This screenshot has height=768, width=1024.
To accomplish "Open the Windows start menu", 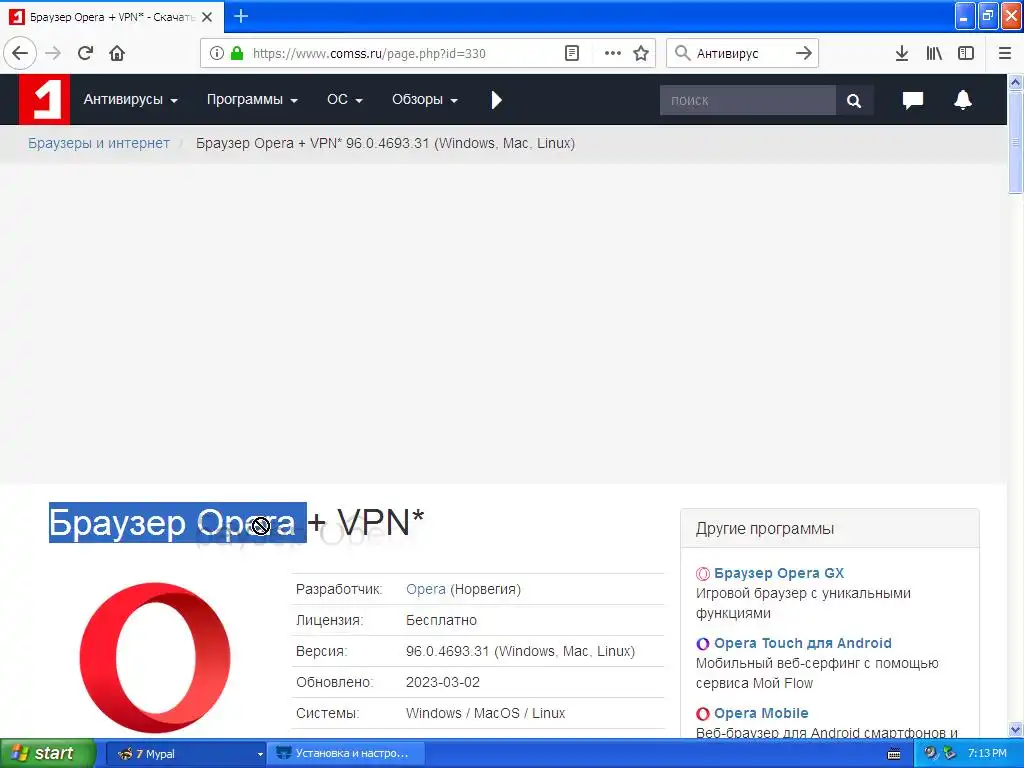I will [48, 753].
